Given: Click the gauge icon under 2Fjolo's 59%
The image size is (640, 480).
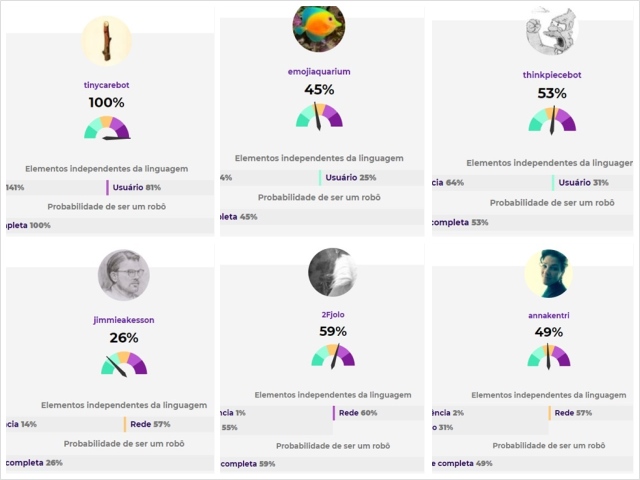Looking at the screenshot, I should click(333, 355).
